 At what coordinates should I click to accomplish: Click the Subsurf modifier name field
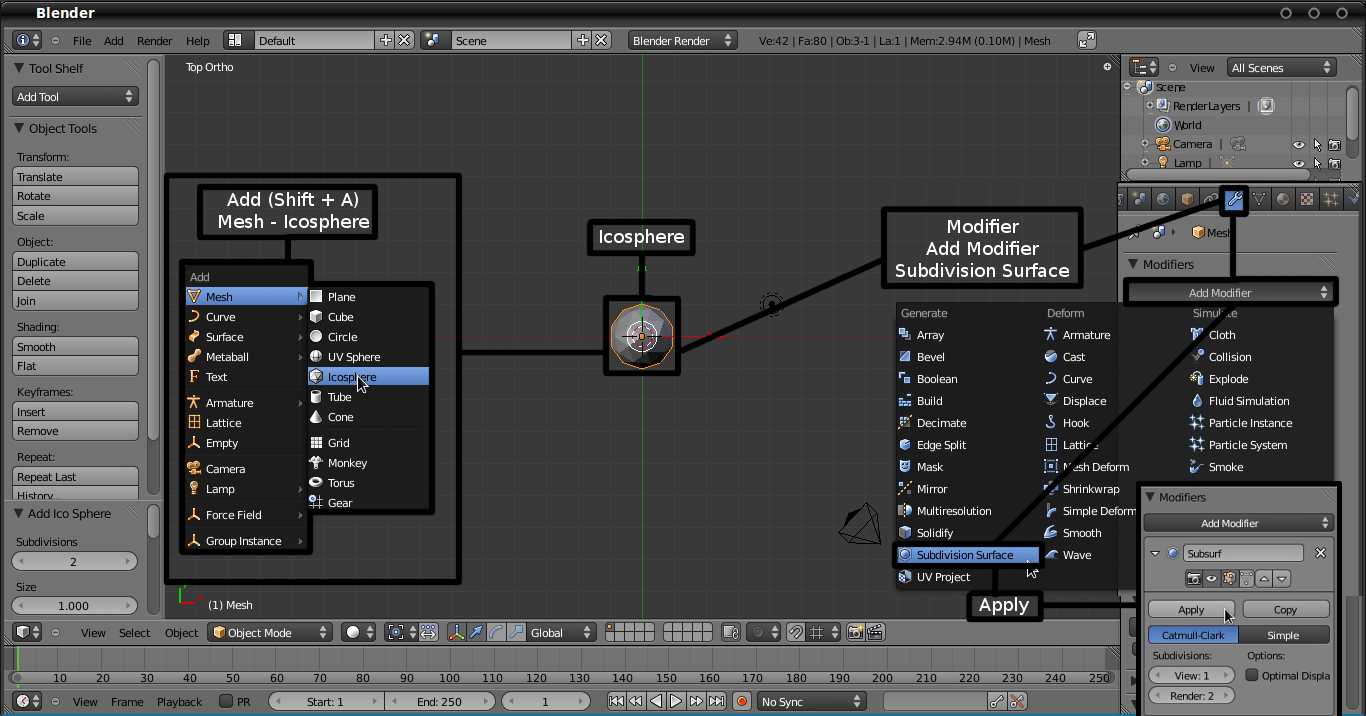pyautogui.click(x=1243, y=553)
